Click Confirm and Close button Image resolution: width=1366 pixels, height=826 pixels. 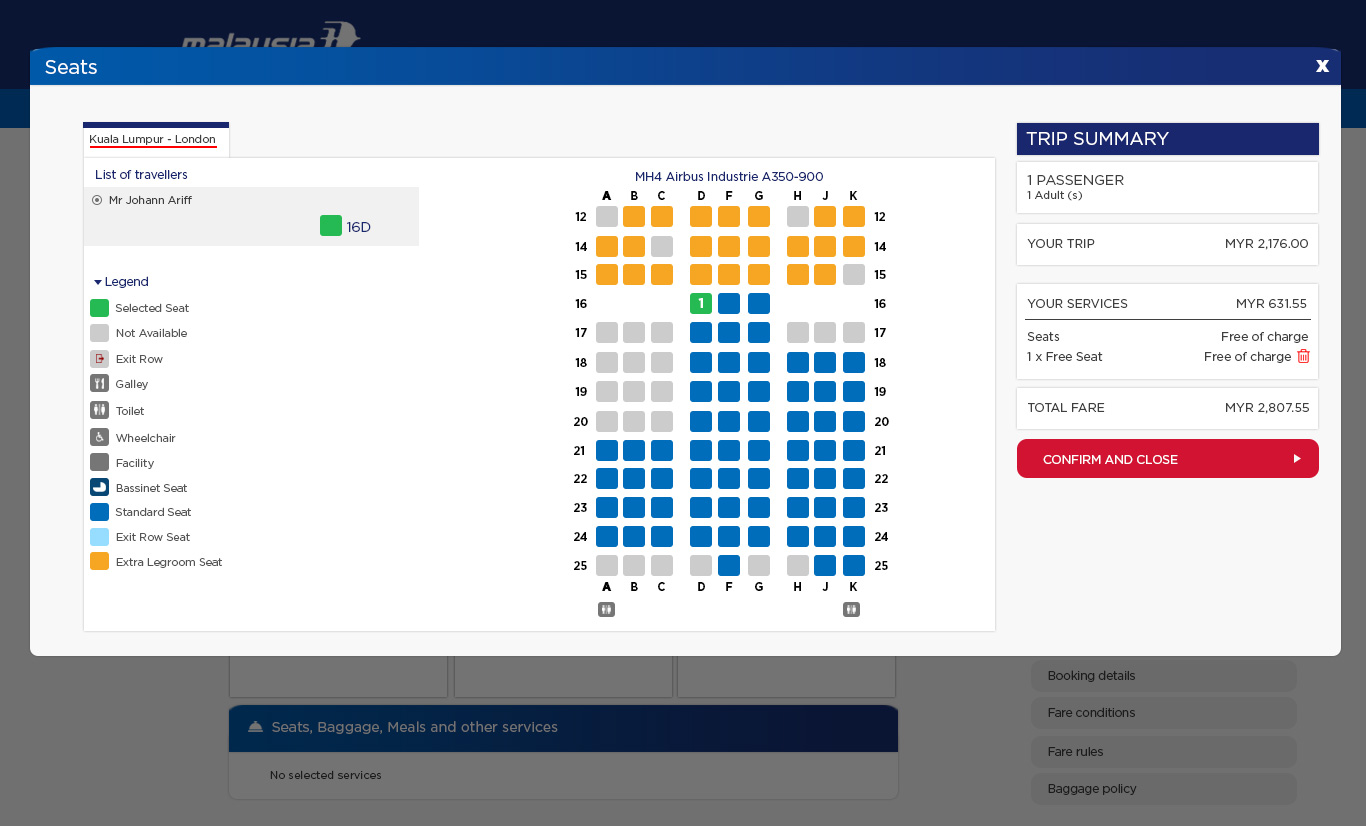click(1168, 459)
